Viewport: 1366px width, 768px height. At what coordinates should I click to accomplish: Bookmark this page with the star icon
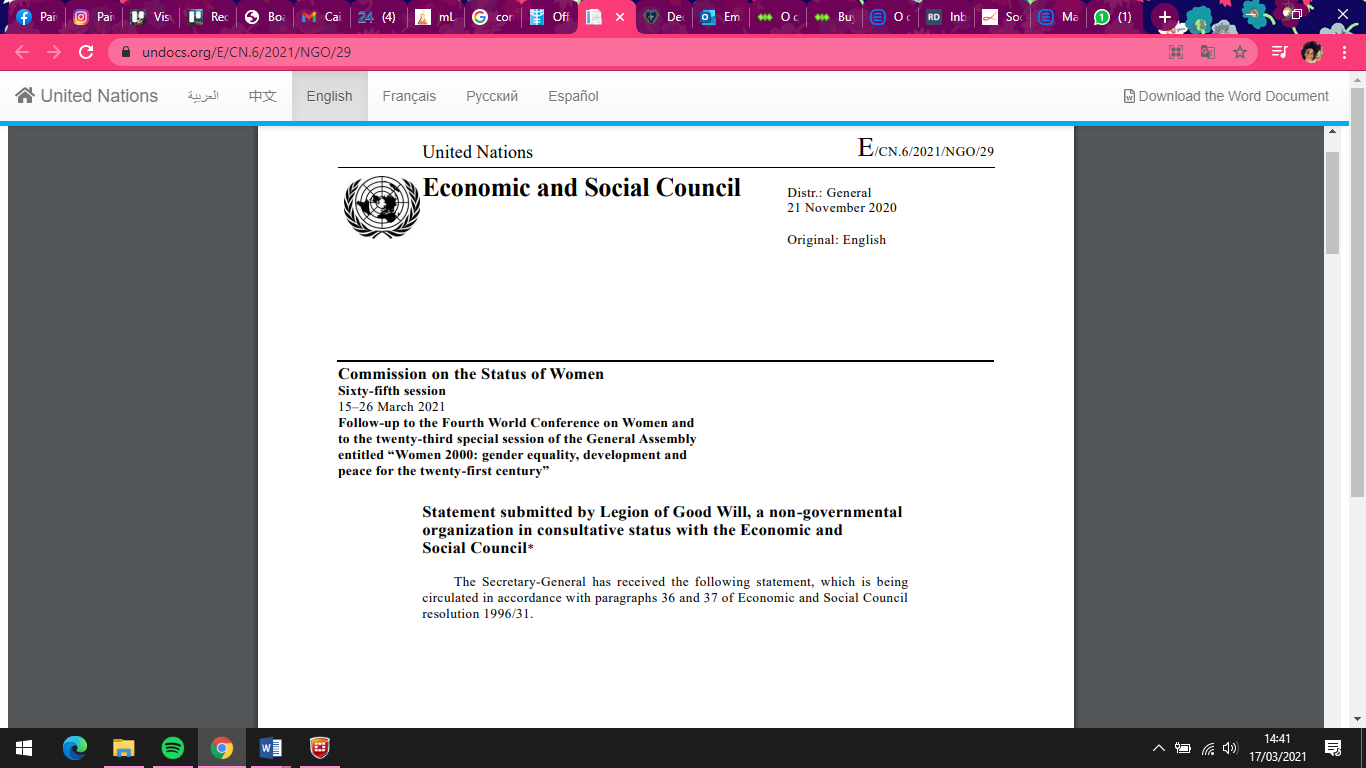click(1240, 52)
